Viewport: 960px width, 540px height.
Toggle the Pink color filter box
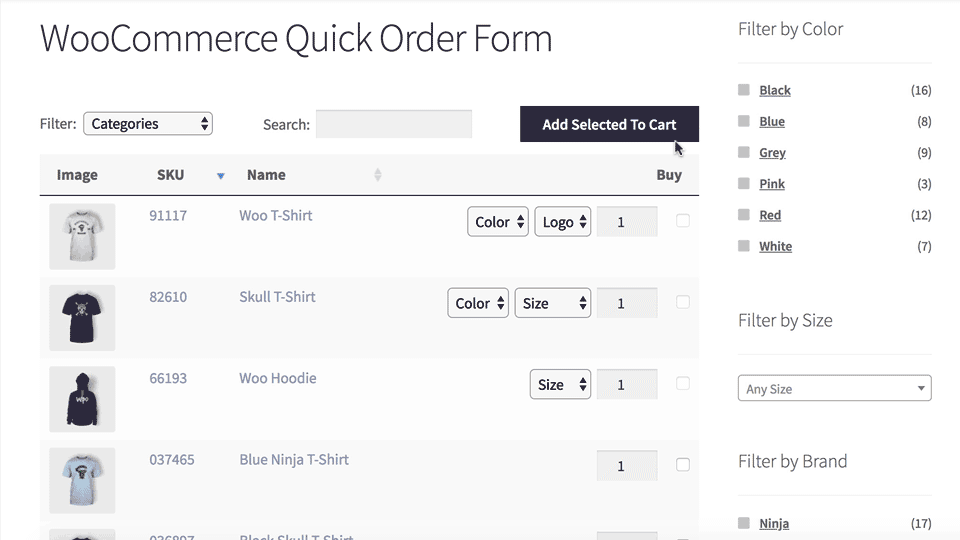(744, 184)
